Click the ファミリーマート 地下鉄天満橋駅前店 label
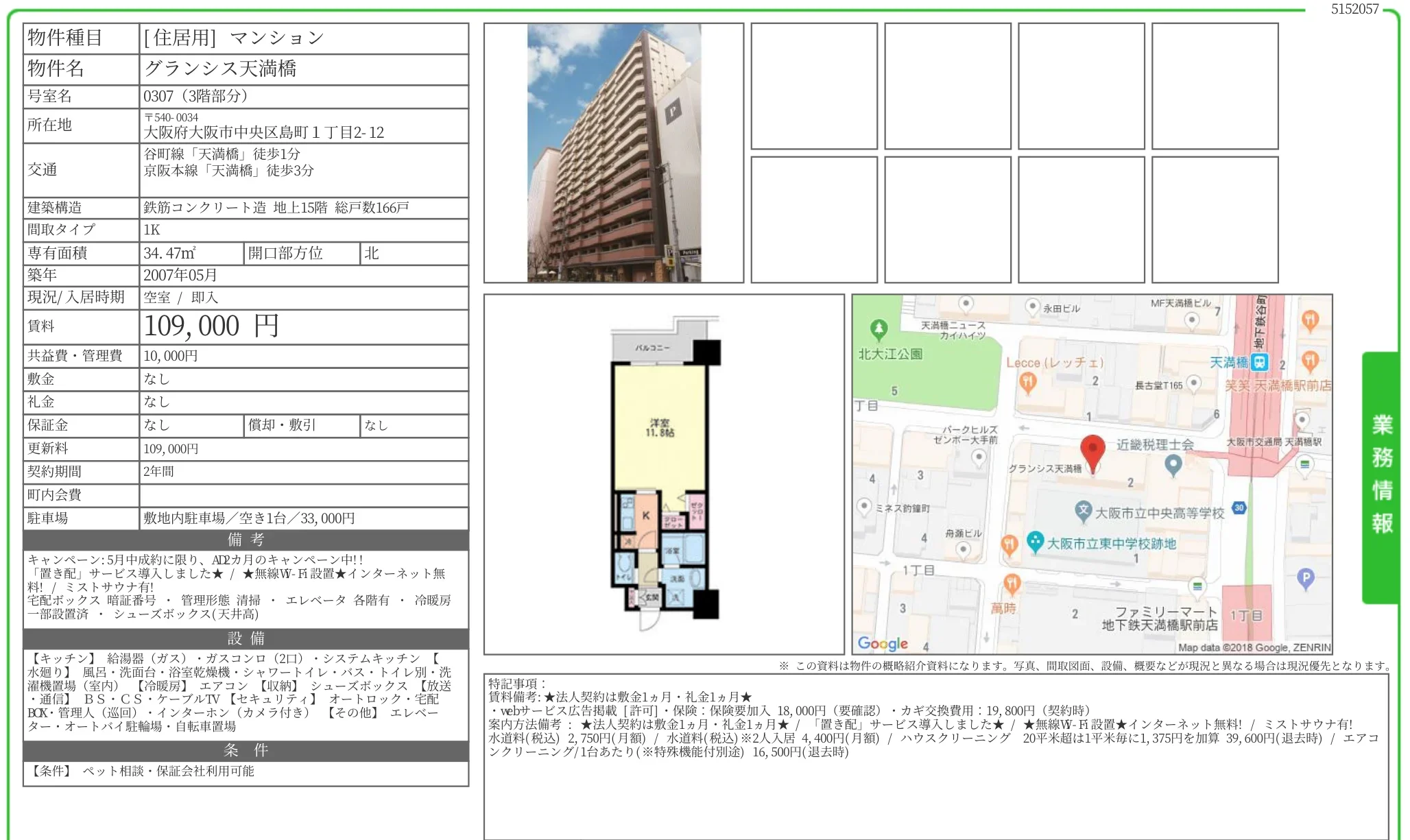 (1160, 619)
